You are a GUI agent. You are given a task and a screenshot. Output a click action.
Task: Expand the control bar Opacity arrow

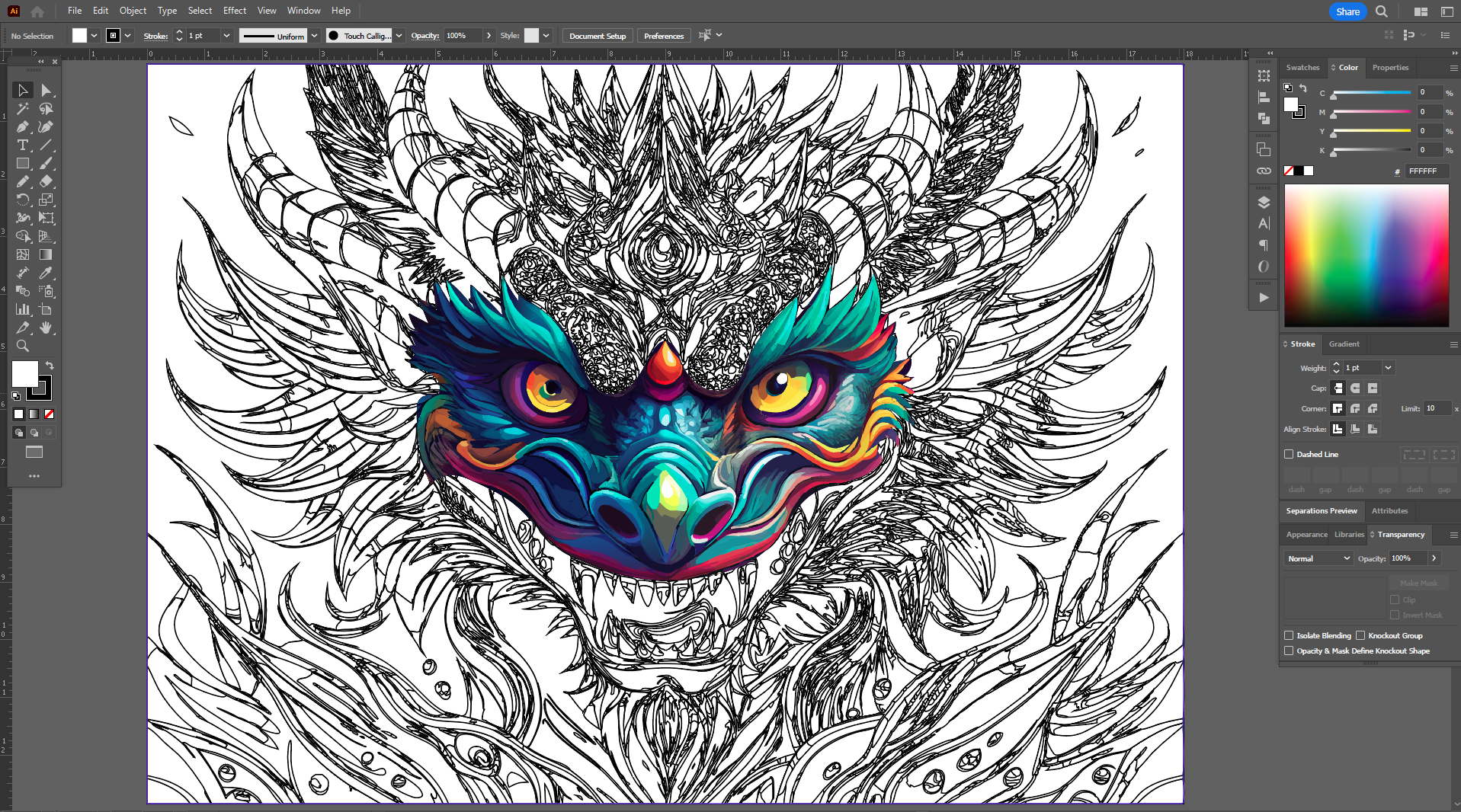click(x=489, y=36)
